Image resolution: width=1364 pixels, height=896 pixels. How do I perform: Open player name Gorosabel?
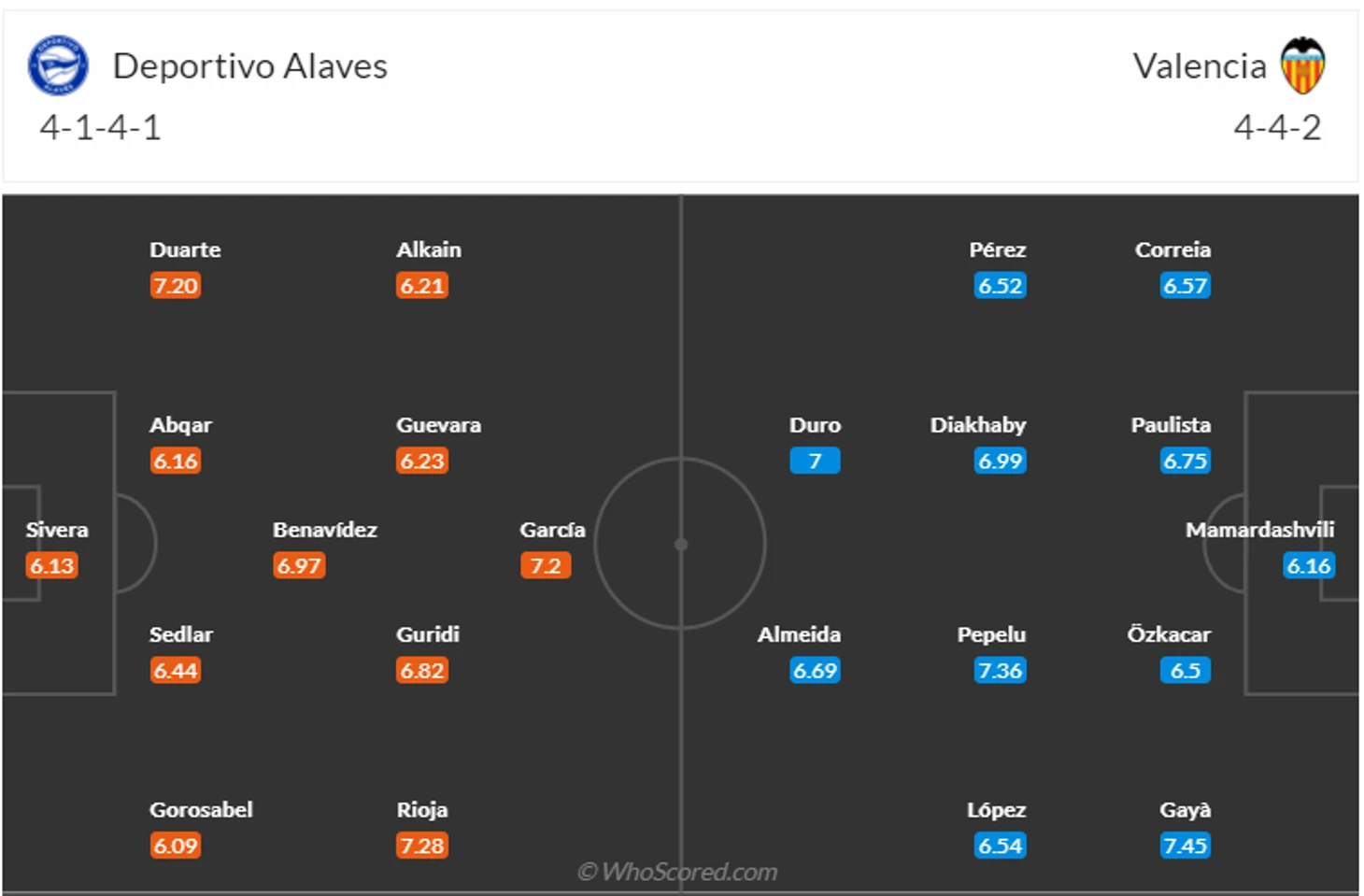point(201,810)
